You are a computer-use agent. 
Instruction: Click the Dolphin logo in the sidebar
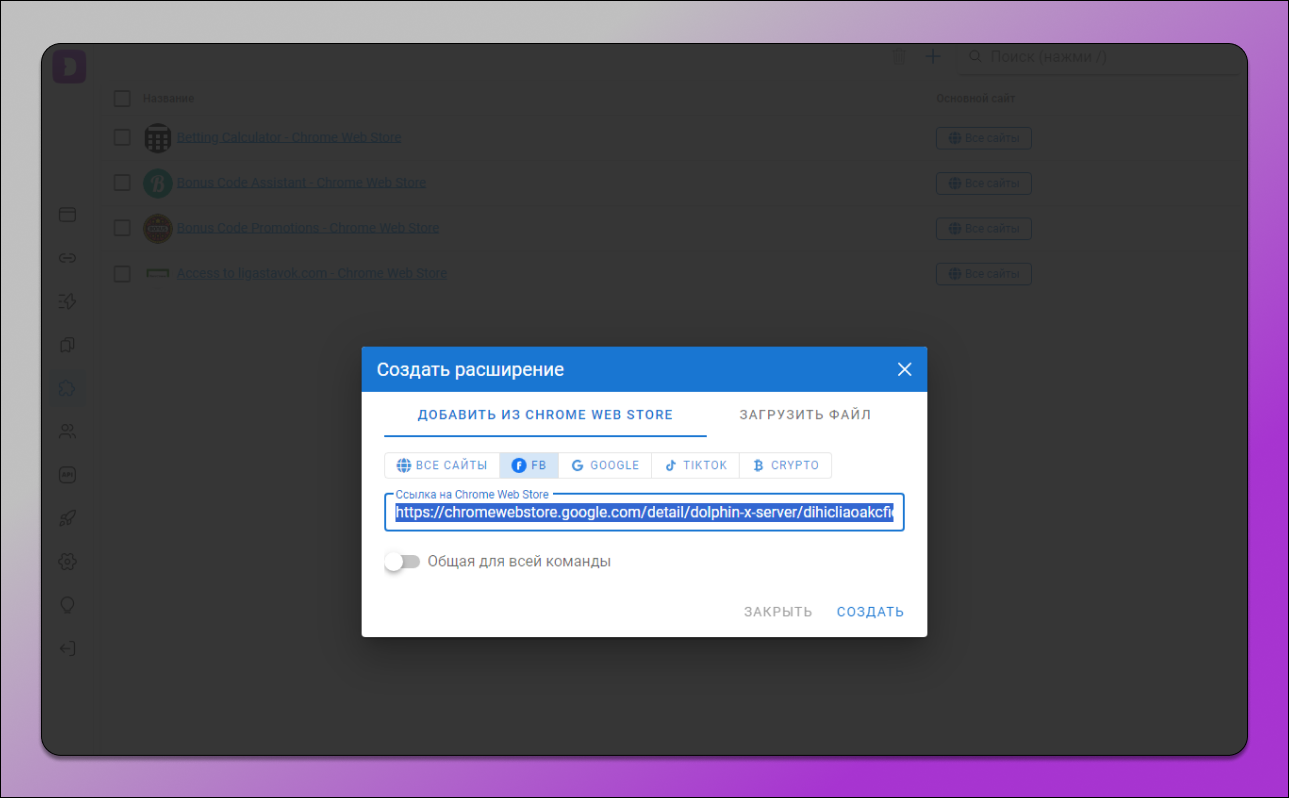[69, 66]
